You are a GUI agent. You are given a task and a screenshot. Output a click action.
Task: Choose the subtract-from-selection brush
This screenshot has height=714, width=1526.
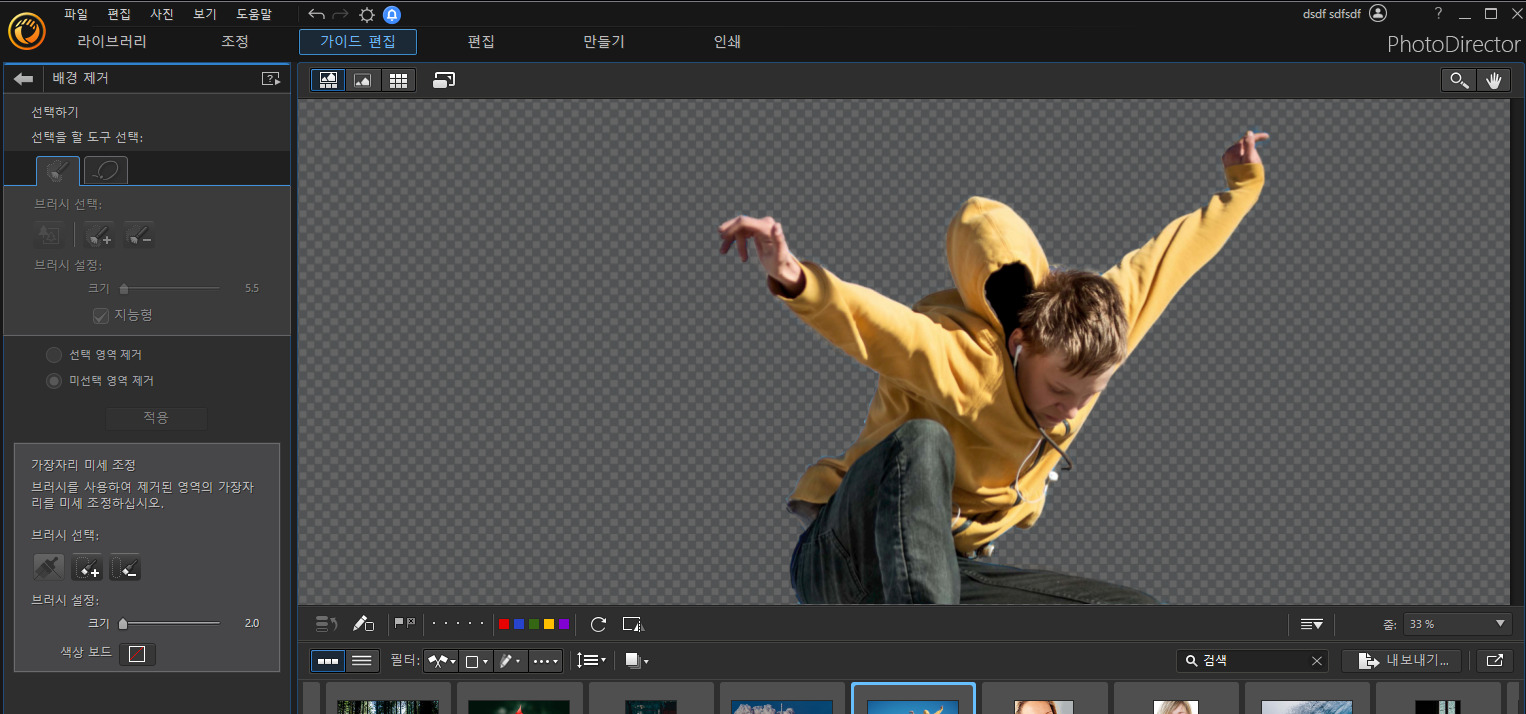coord(138,236)
